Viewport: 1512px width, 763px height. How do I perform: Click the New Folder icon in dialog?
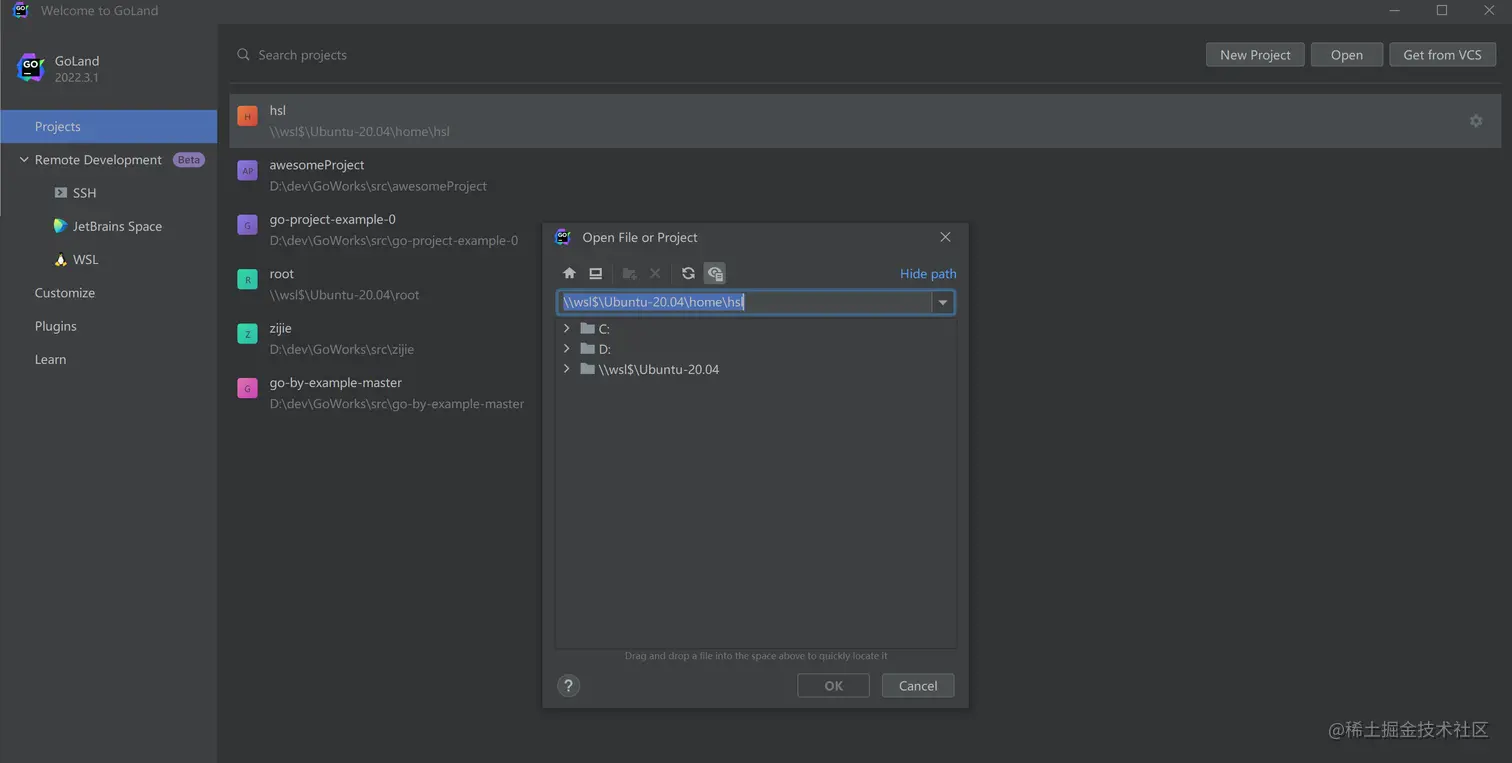coord(629,273)
